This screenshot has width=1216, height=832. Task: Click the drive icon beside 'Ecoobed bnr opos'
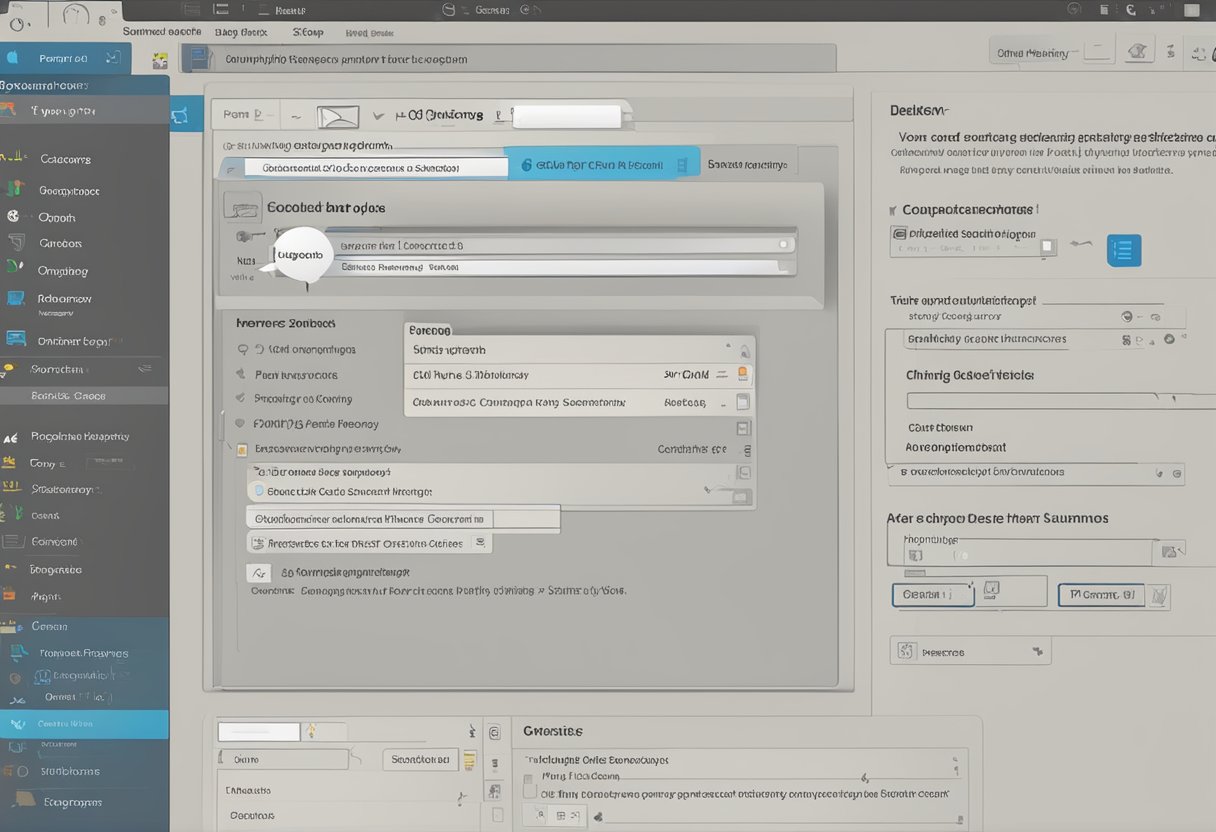pyautogui.click(x=242, y=207)
